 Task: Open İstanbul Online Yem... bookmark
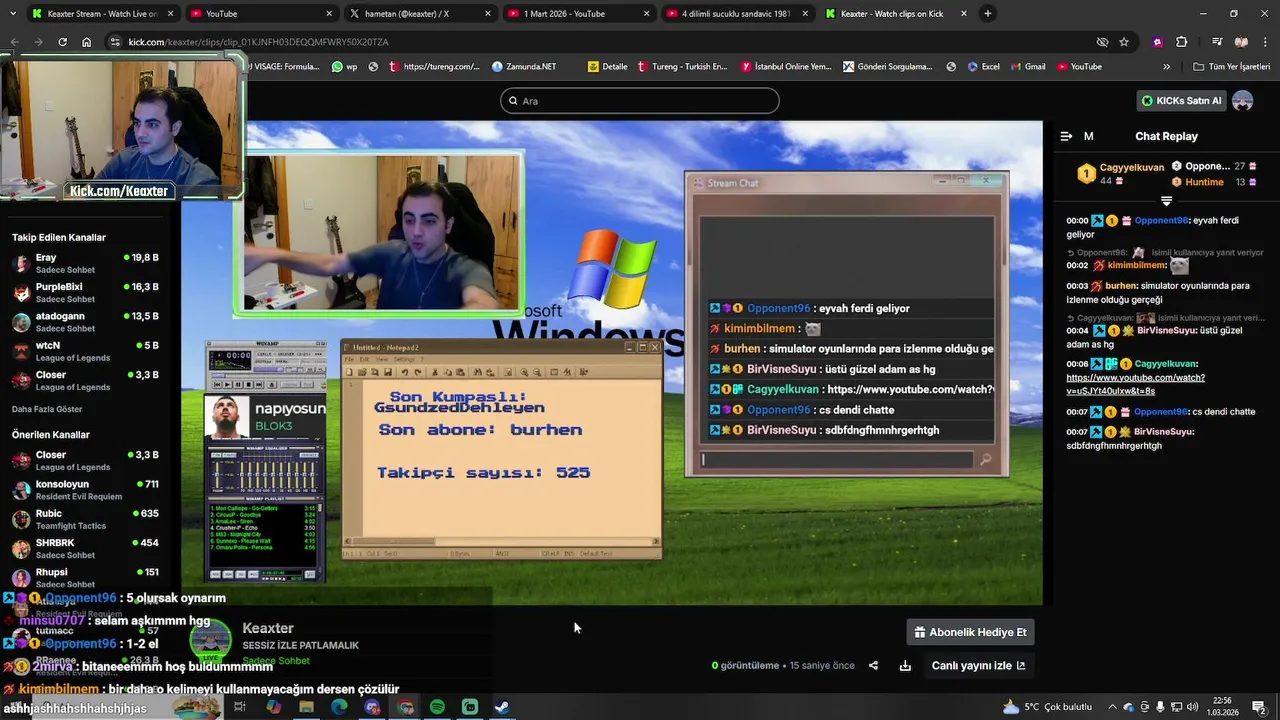click(786, 66)
